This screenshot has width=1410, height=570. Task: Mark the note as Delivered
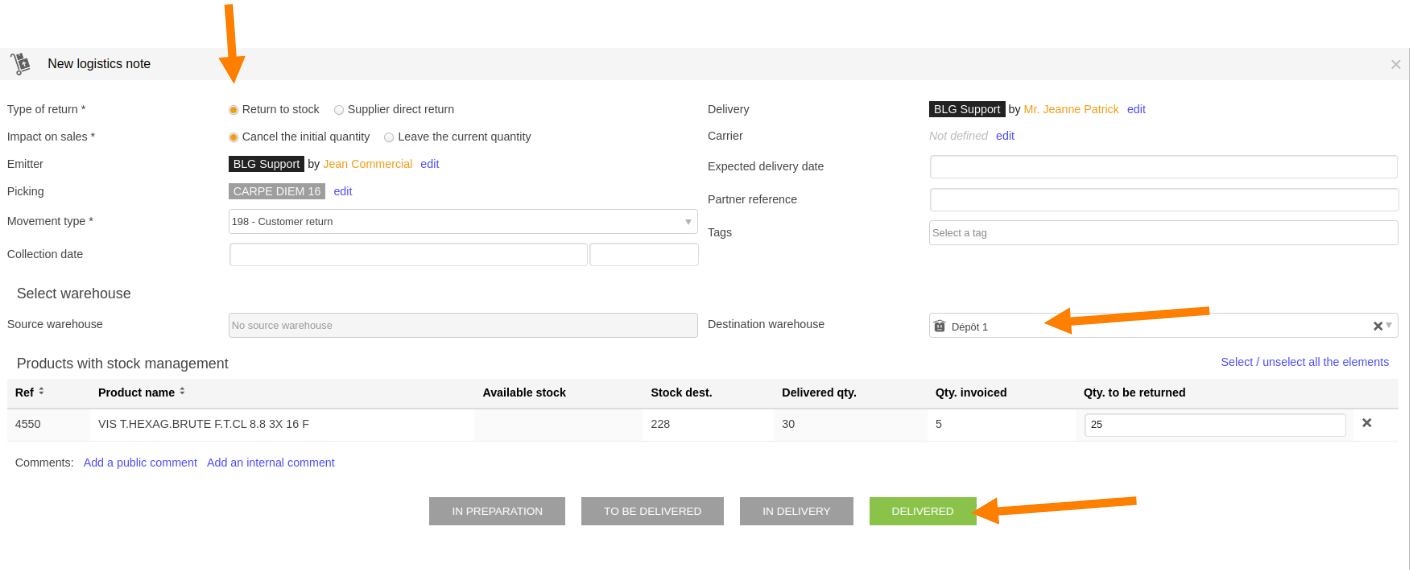tap(922, 511)
